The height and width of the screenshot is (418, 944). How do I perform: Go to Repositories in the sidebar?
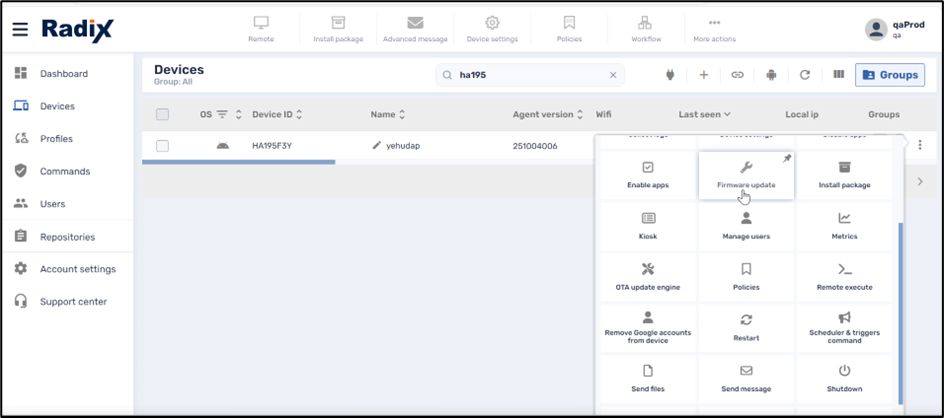point(67,237)
